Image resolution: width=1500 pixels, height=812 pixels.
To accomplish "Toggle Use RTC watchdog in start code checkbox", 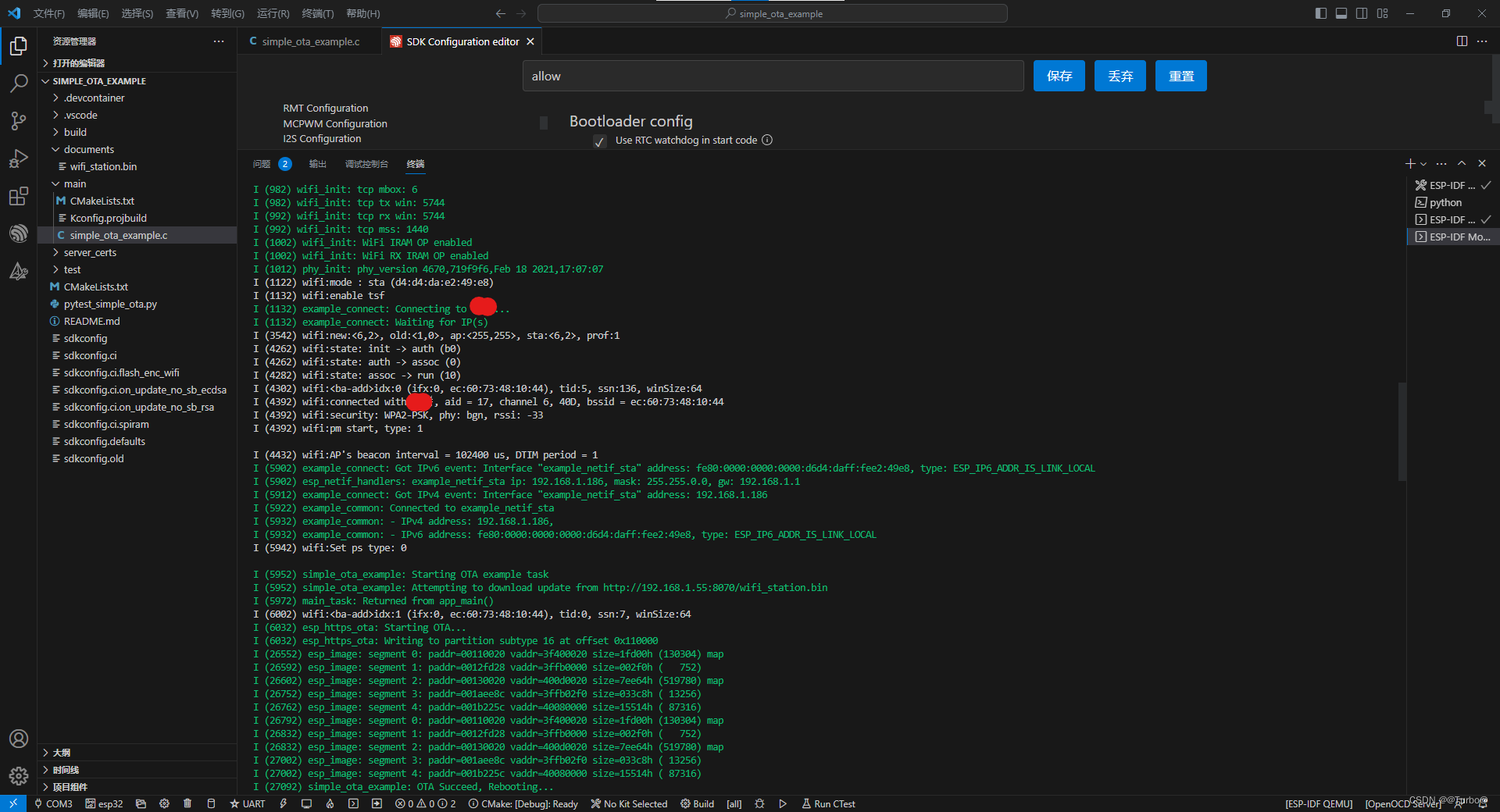I will 600,141.
